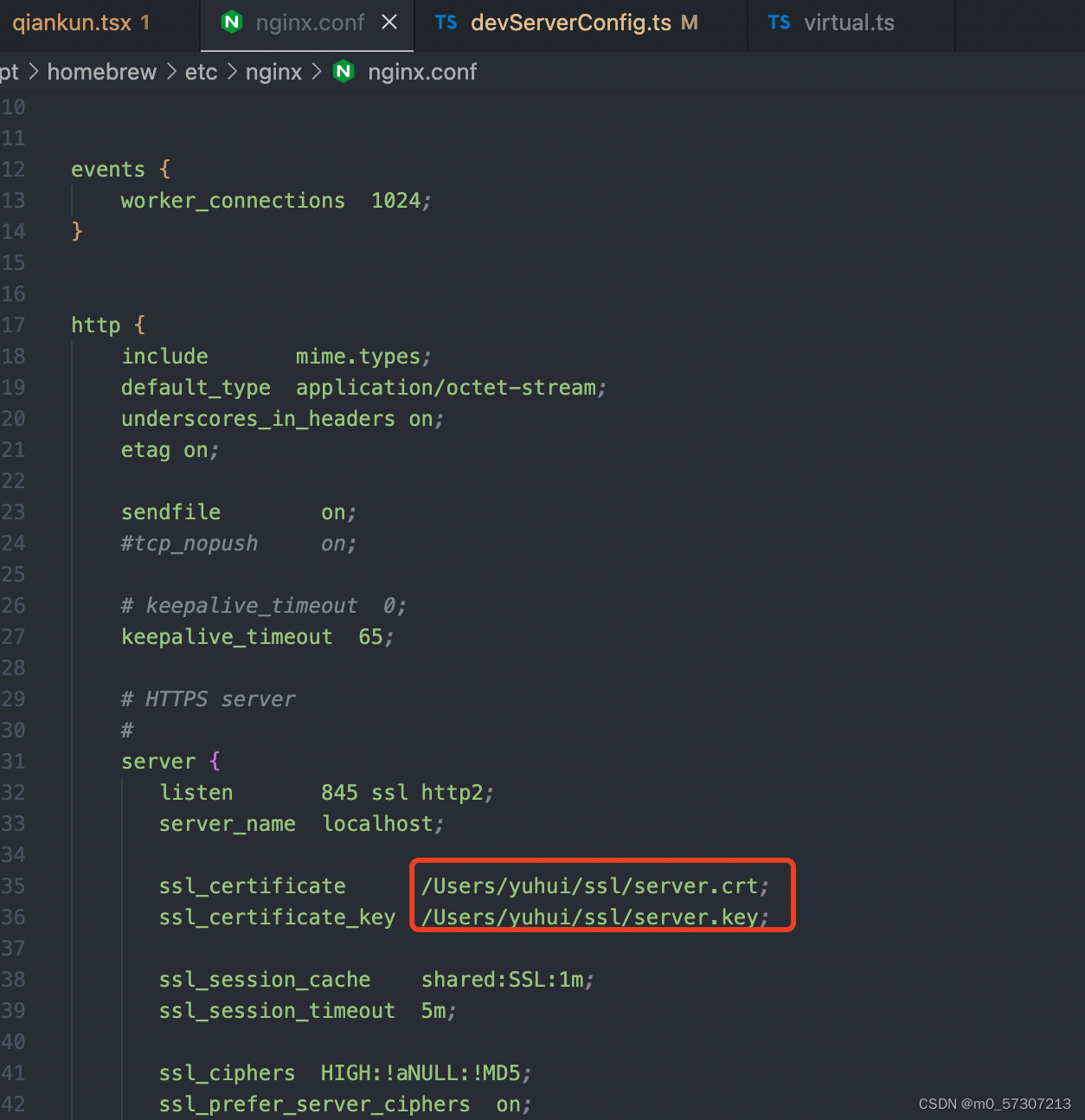The image size is (1085, 1120).
Task: Open the nginx folder breadcrumb segment
Action: [x=273, y=72]
